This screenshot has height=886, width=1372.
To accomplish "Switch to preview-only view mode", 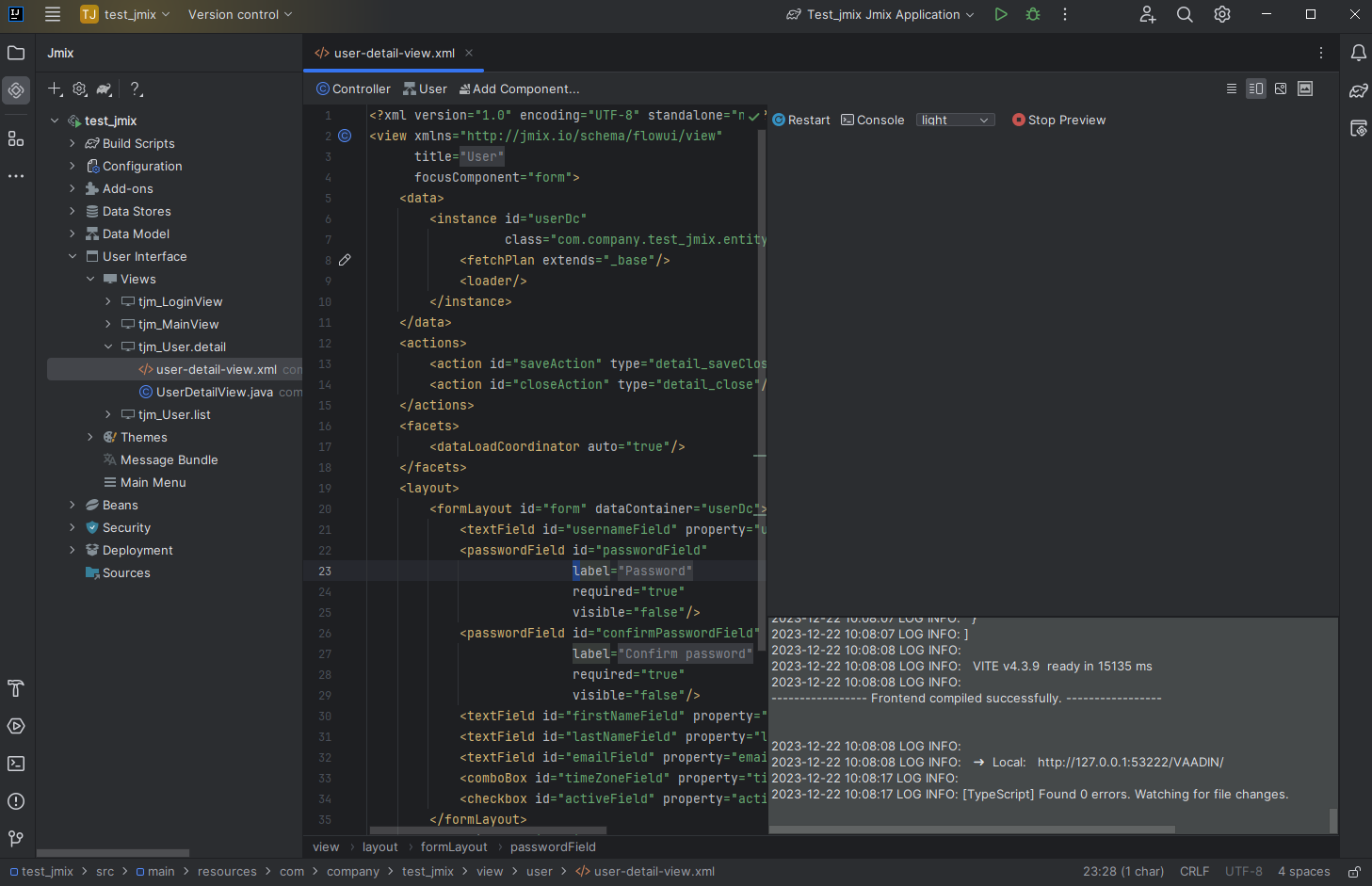I will pos(1281,89).
